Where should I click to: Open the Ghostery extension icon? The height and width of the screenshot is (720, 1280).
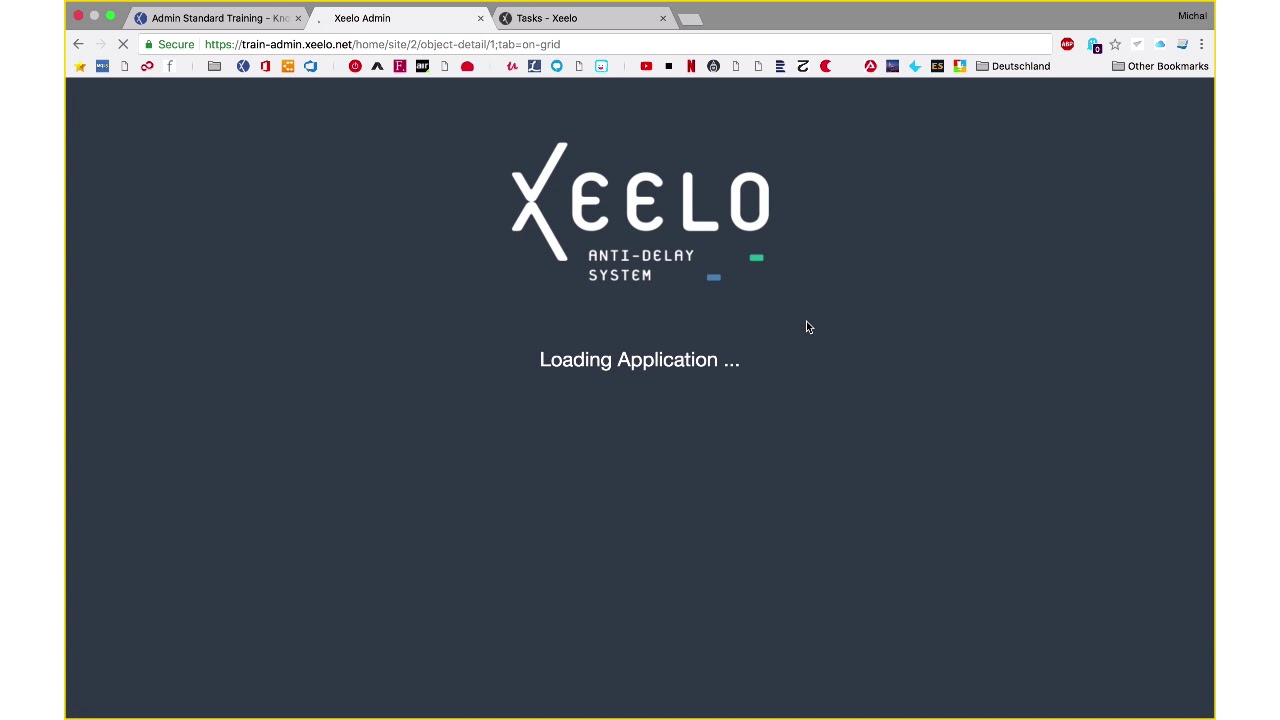pos(1093,45)
